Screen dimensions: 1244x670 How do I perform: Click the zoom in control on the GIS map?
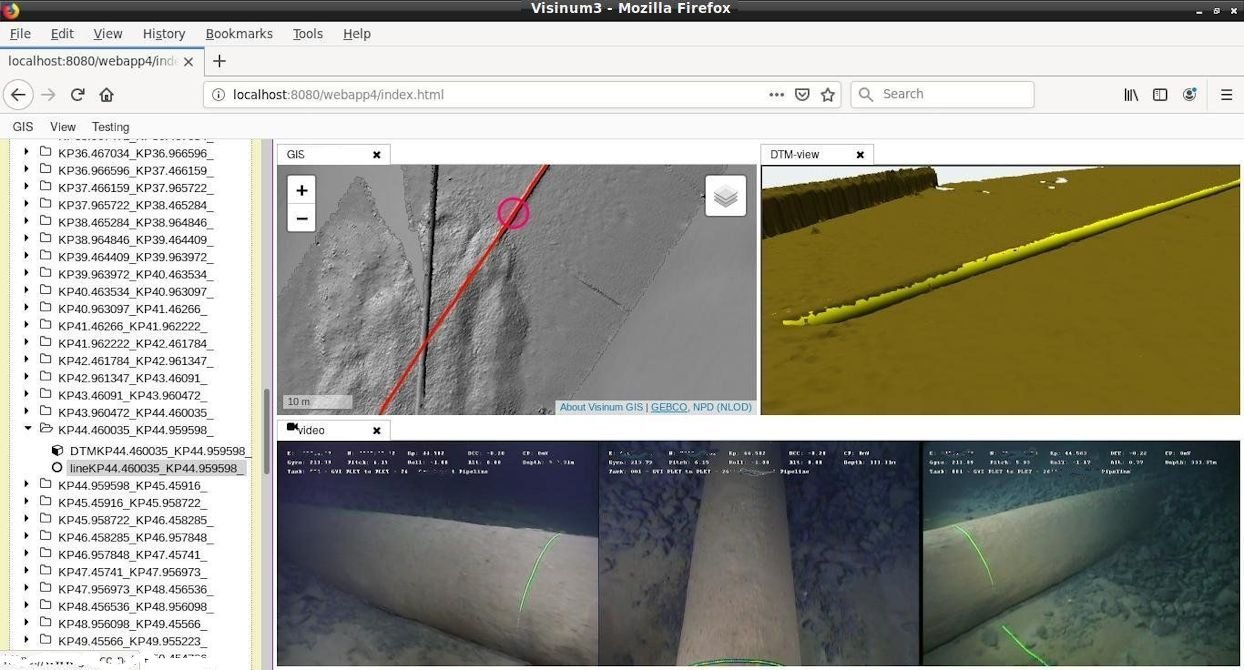[x=301, y=189]
